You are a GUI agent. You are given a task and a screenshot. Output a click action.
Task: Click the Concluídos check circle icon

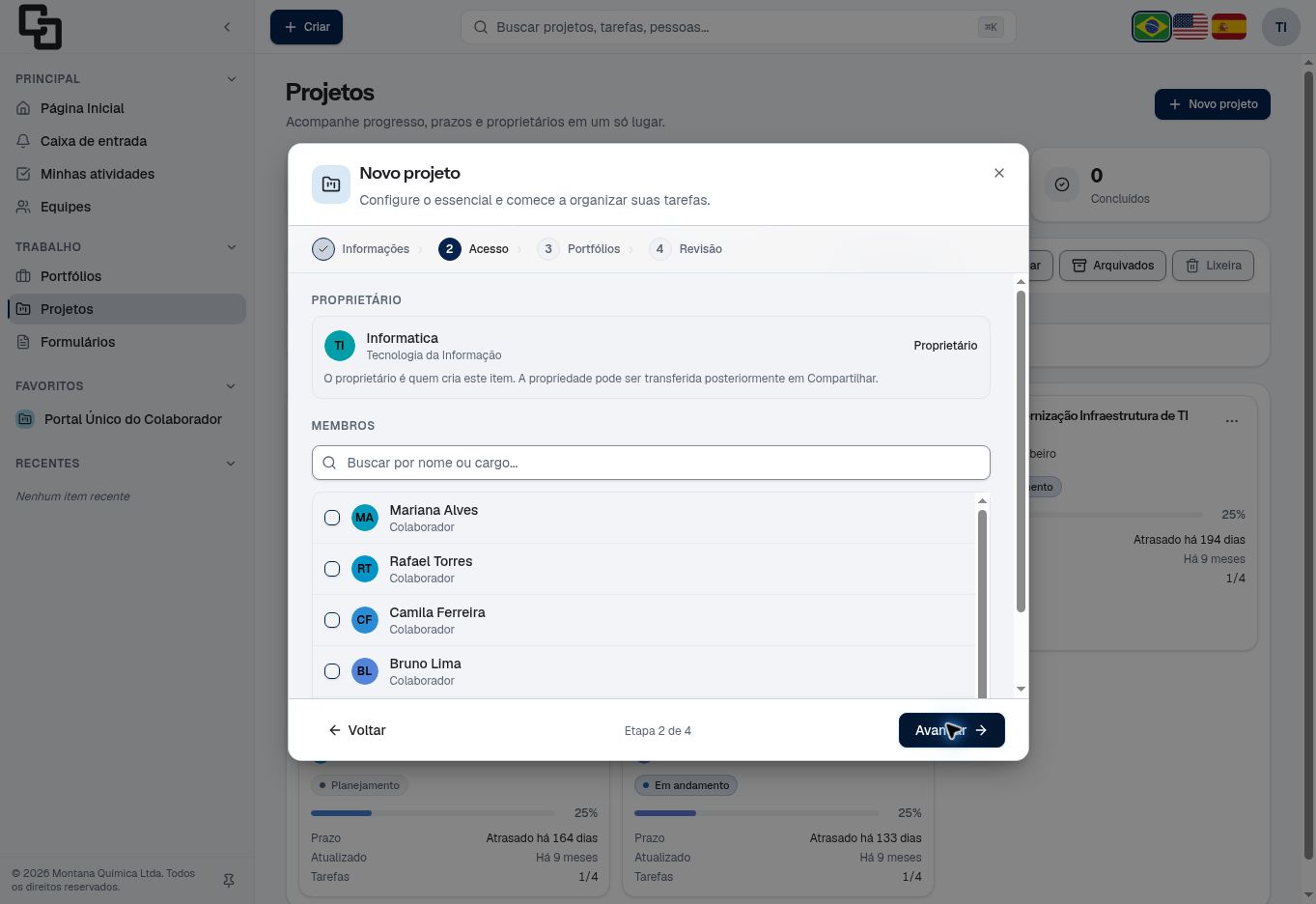pyautogui.click(x=1062, y=184)
